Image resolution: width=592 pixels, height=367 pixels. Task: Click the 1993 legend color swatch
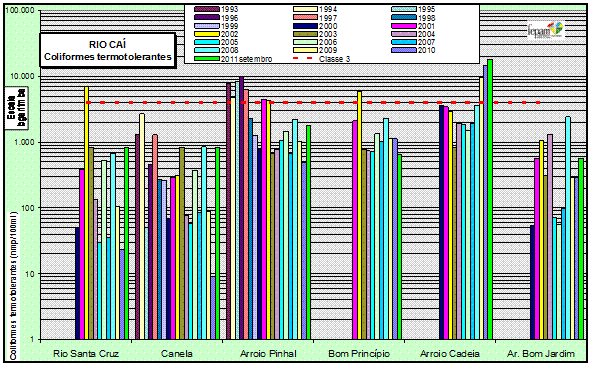coord(207,9)
